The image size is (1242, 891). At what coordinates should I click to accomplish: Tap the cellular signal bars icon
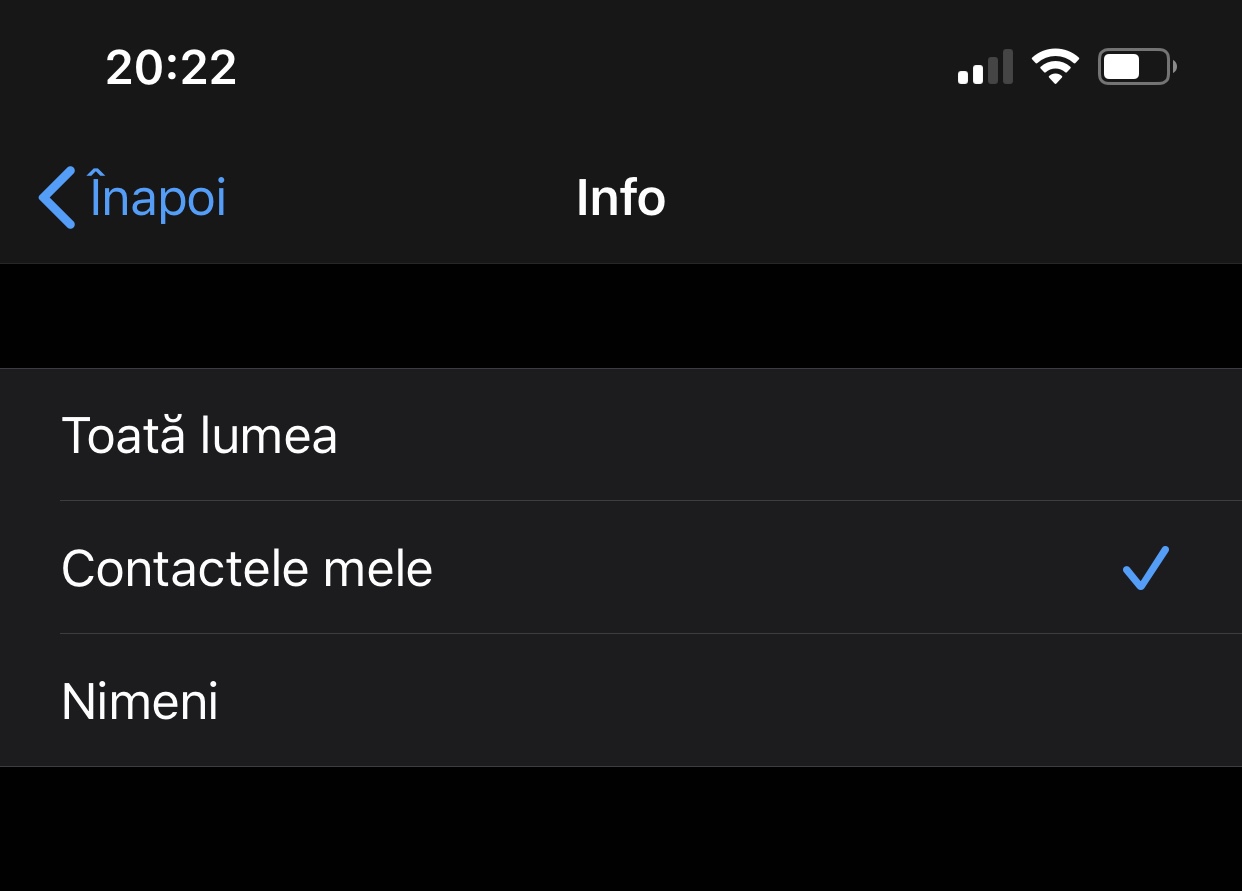coord(985,68)
